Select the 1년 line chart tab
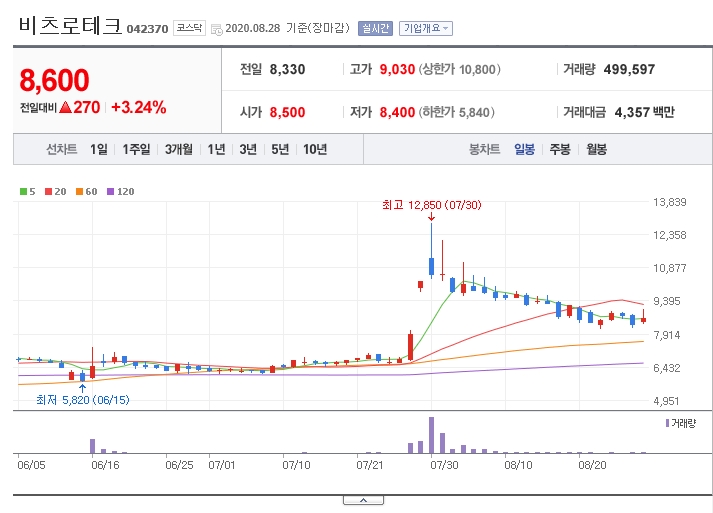Image resolution: width=713 pixels, height=513 pixels. (x=216, y=149)
